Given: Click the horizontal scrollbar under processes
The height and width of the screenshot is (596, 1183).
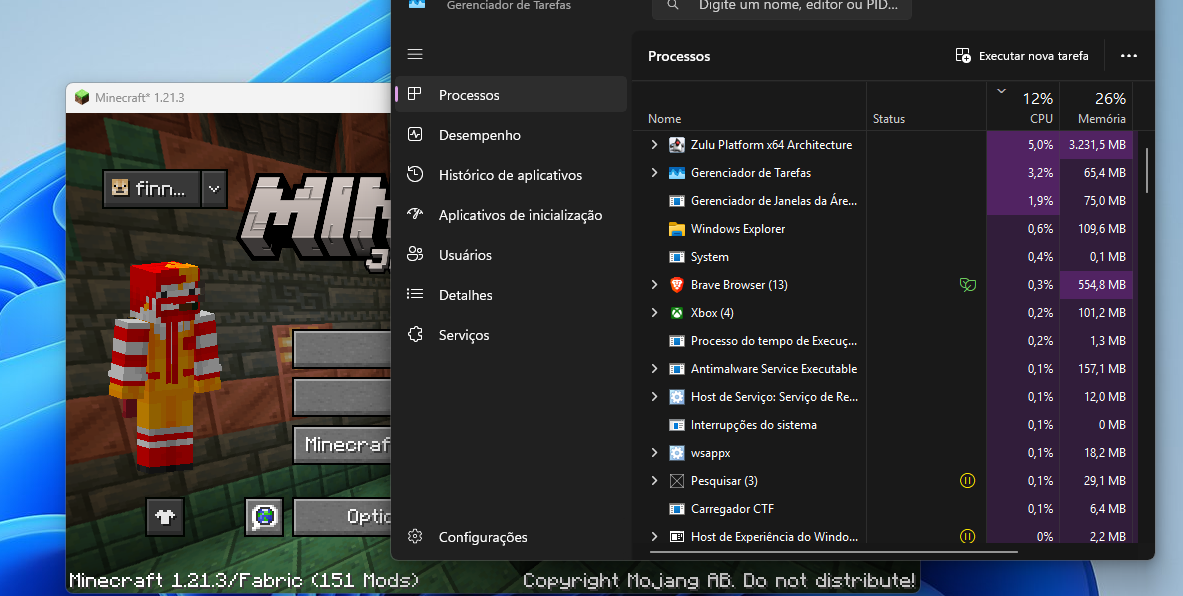Looking at the screenshot, I should coord(833,551).
